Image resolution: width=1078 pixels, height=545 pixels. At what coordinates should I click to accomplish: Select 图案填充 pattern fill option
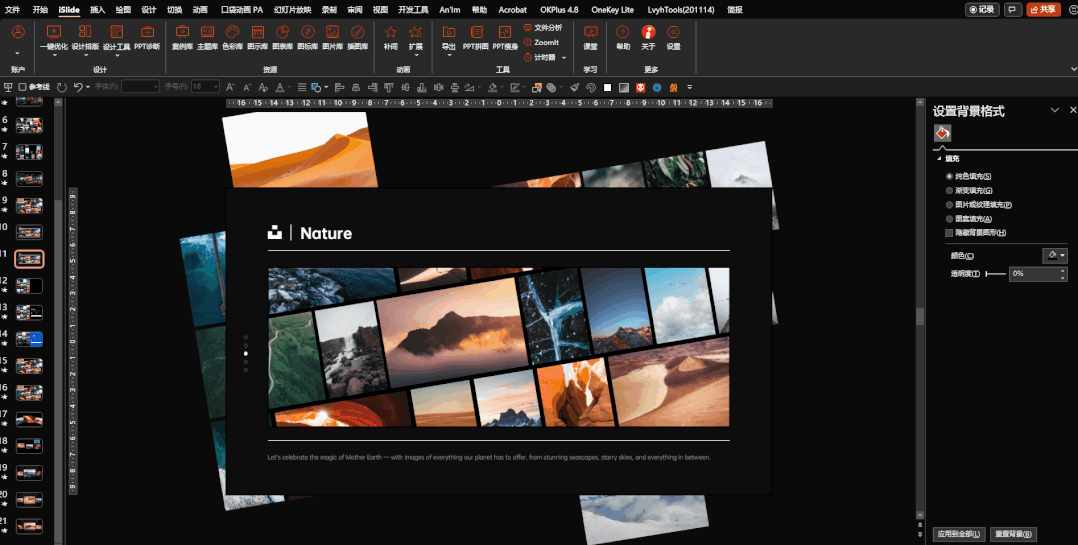(x=969, y=219)
